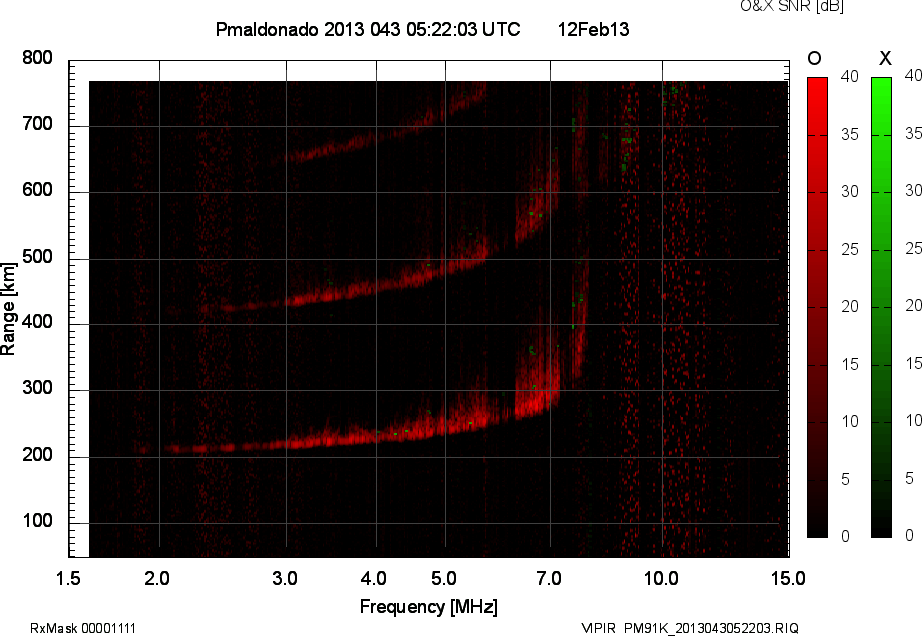Click the 400 range axis tick label
The image size is (922, 636).
pyautogui.click(x=37, y=322)
